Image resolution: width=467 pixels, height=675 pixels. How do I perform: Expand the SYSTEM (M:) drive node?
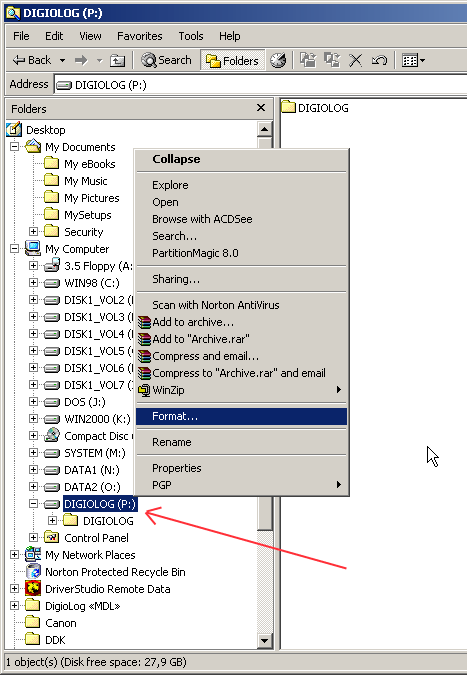tap(34, 453)
